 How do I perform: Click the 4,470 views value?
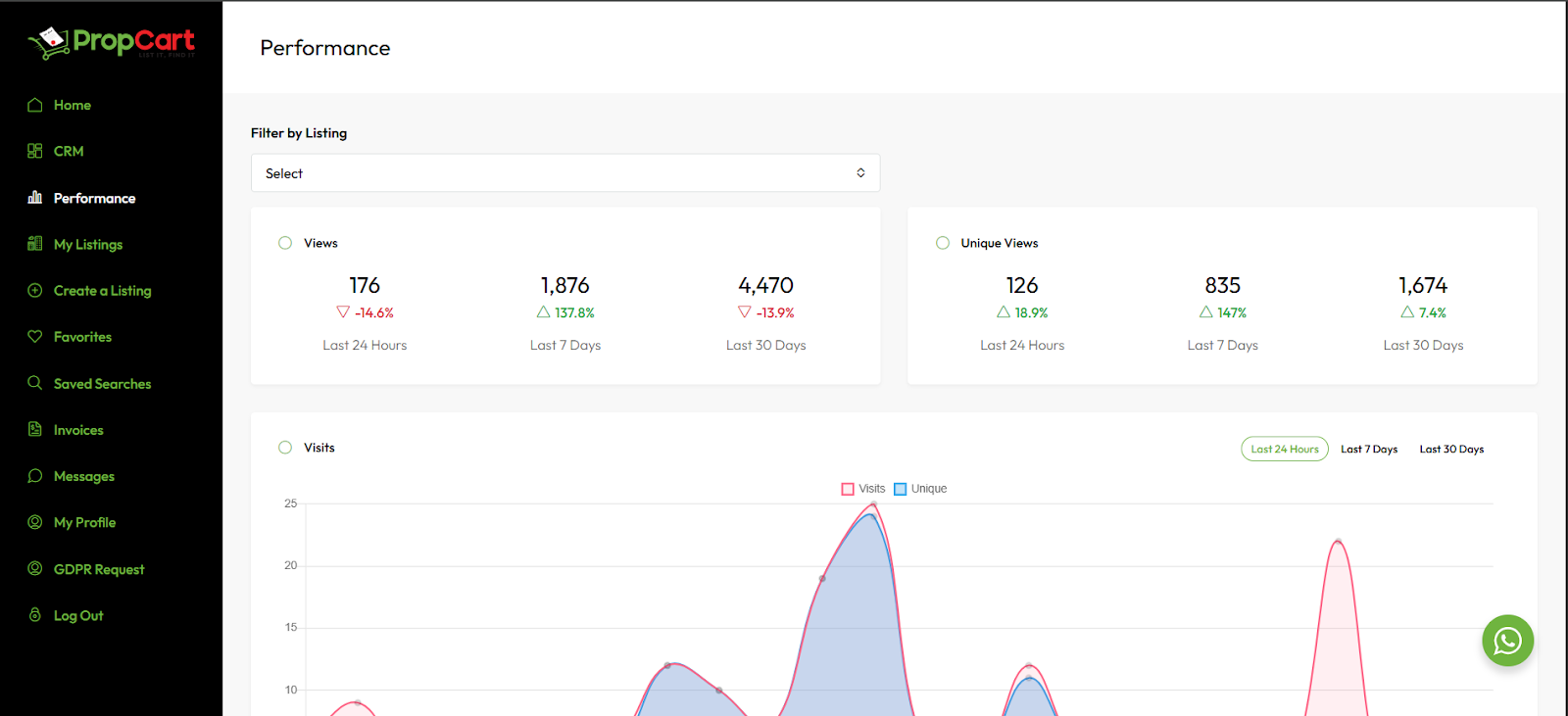766,285
